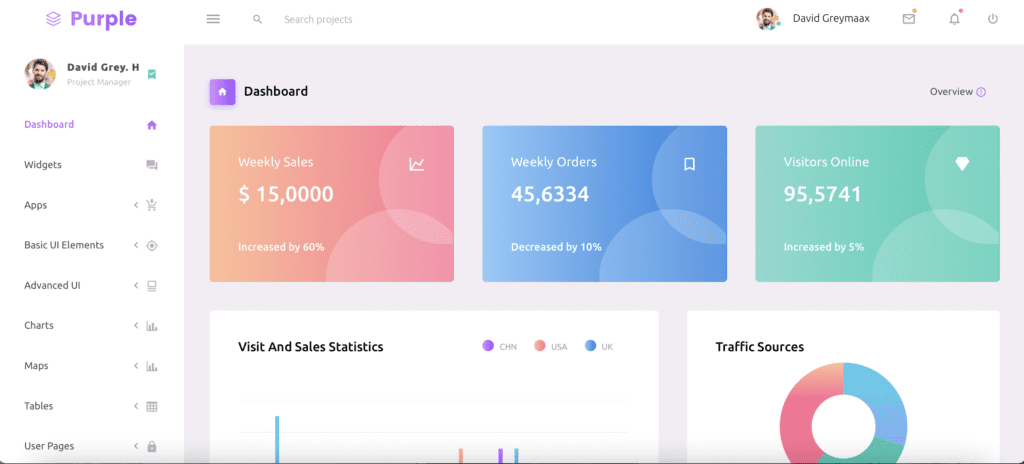
Task: Click Increased by 60% text
Action: point(281,247)
